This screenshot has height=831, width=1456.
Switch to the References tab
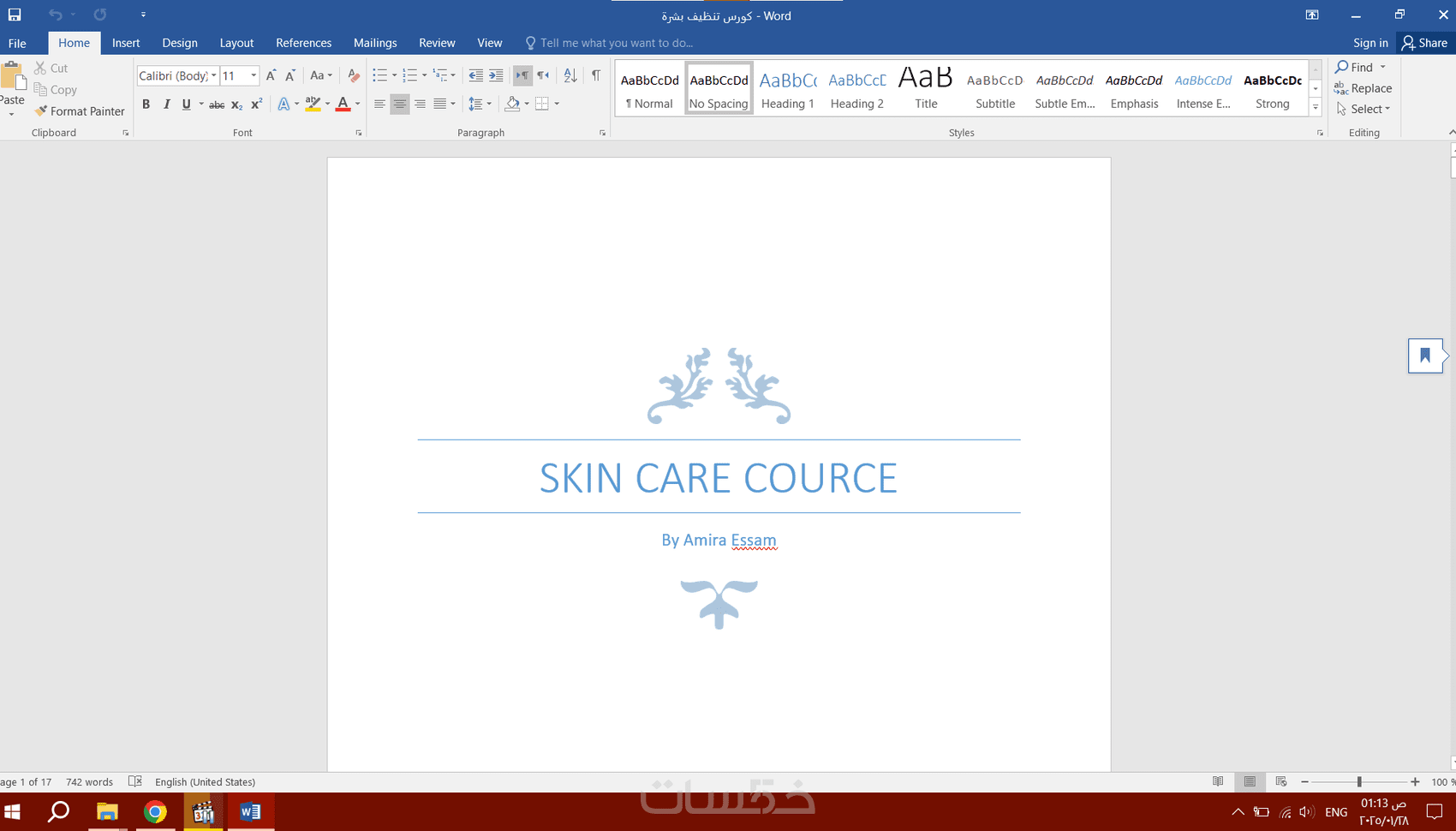coord(303,43)
